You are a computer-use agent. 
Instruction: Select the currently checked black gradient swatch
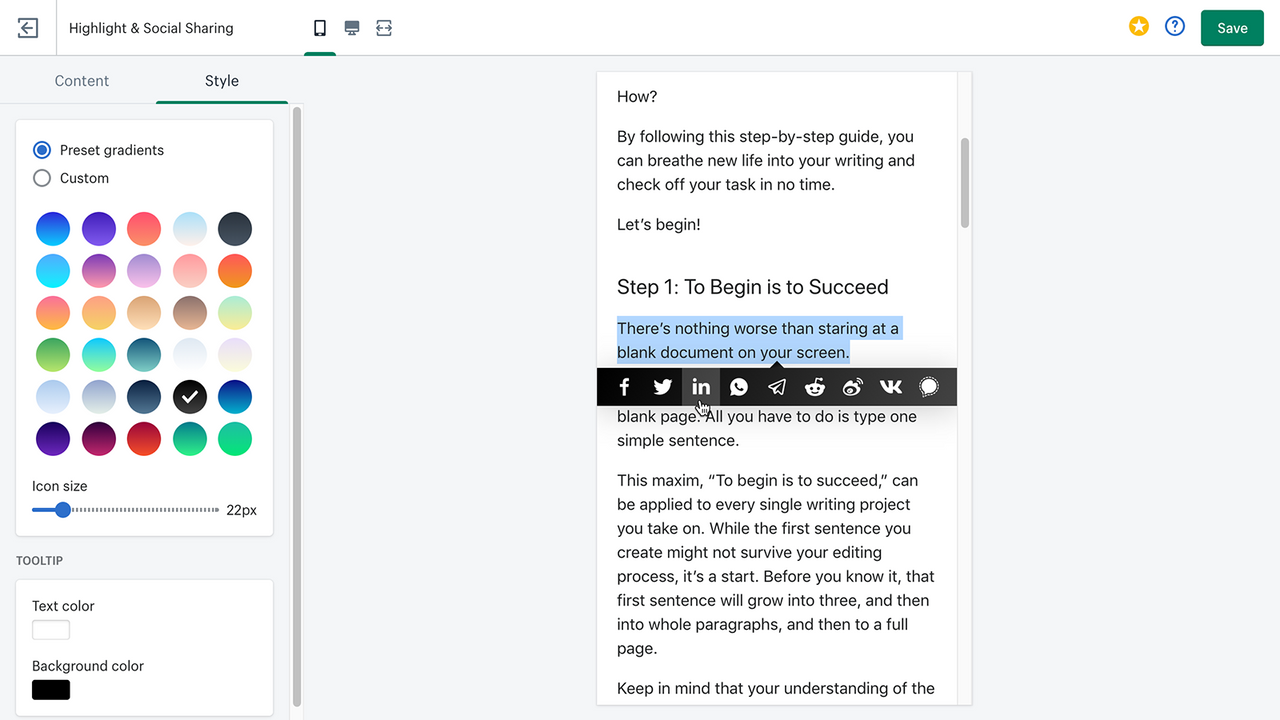tap(189, 396)
